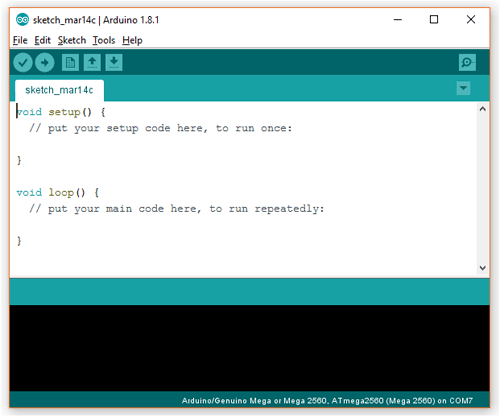Open the File menu
Screen dimensions: 500x417
[x=20, y=40]
